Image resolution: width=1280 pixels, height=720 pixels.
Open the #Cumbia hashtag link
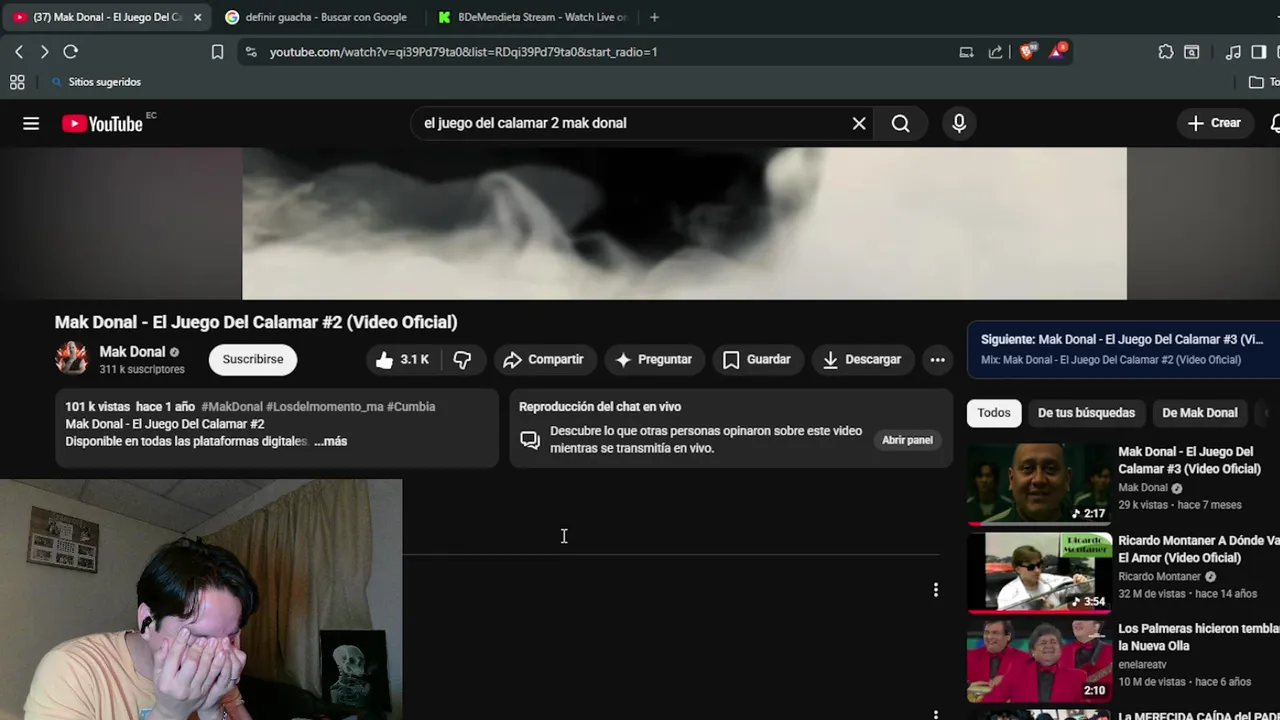(x=411, y=407)
